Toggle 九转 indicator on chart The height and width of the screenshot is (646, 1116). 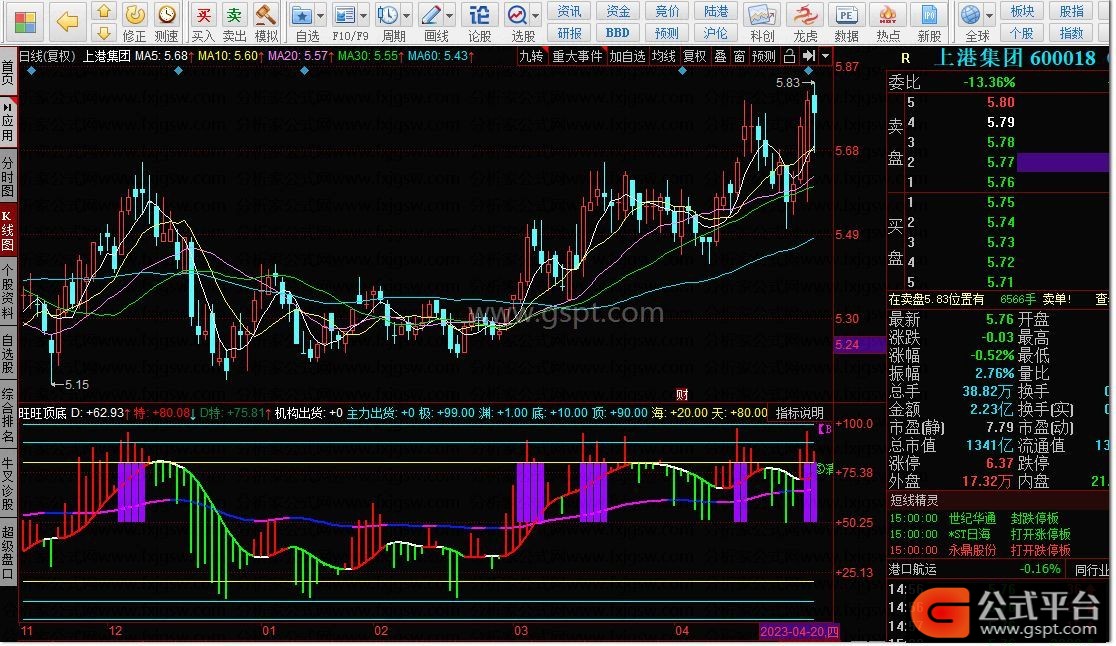pos(531,55)
